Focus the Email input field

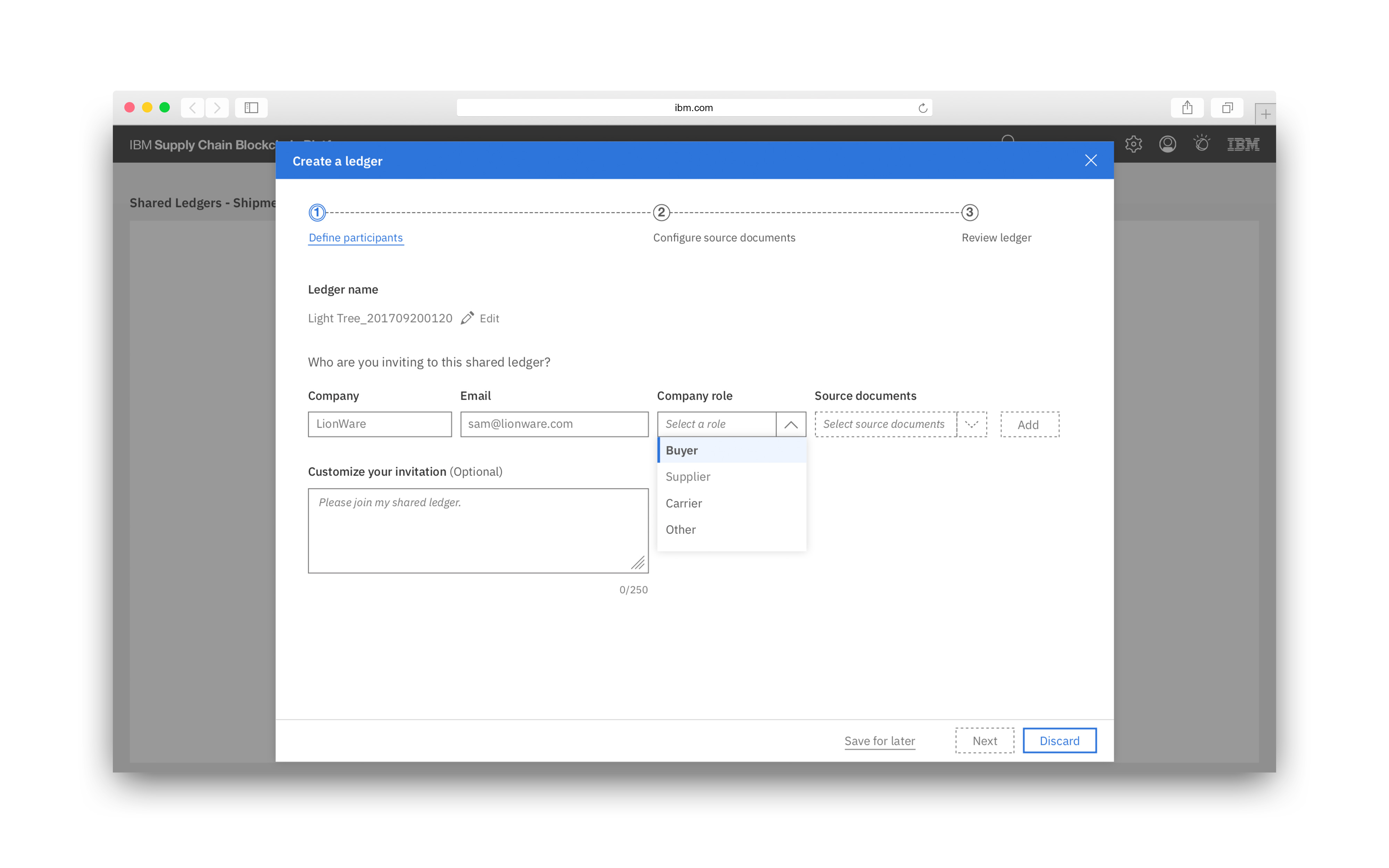pos(554,424)
